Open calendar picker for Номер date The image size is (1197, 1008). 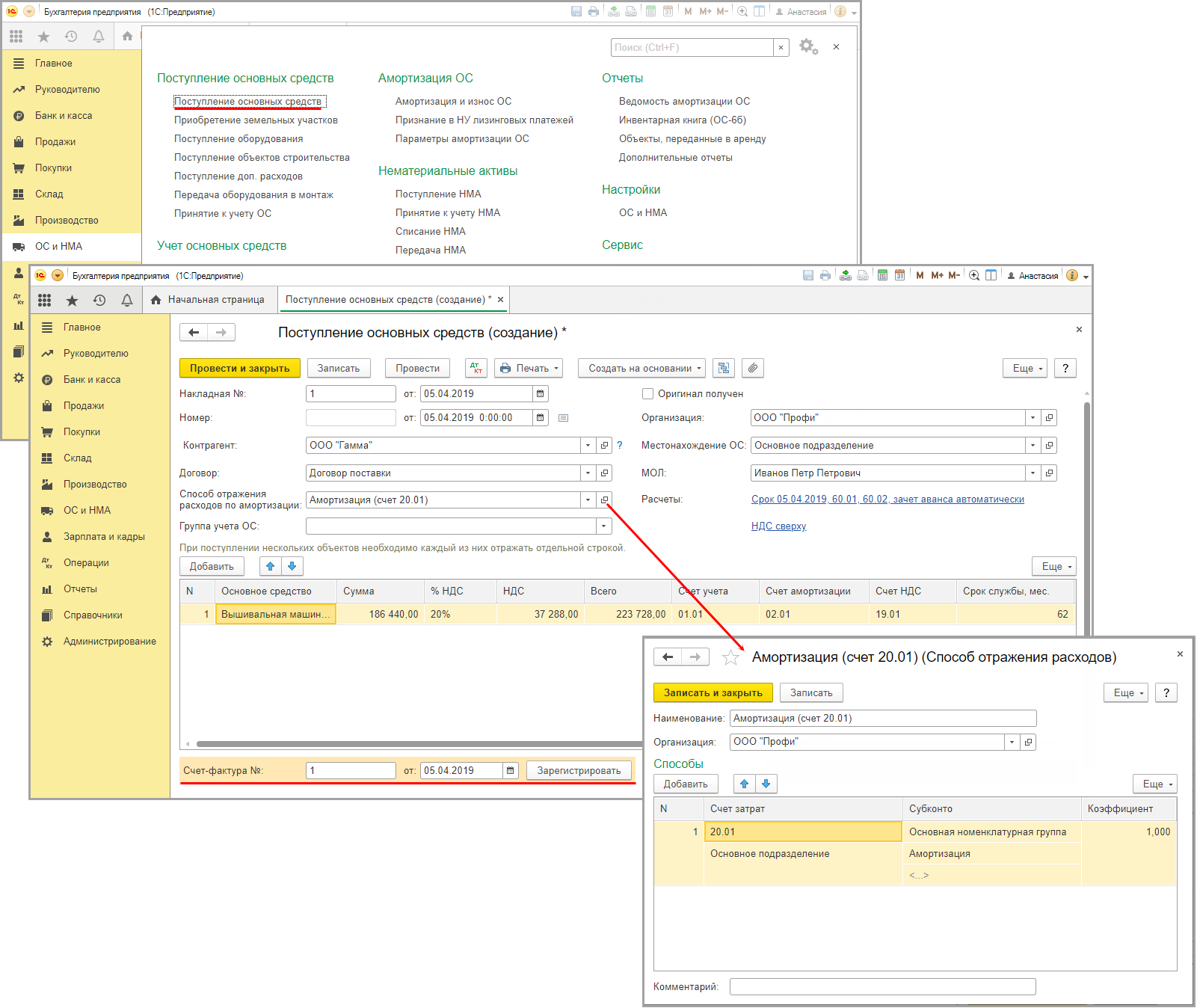pyautogui.click(x=541, y=417)
